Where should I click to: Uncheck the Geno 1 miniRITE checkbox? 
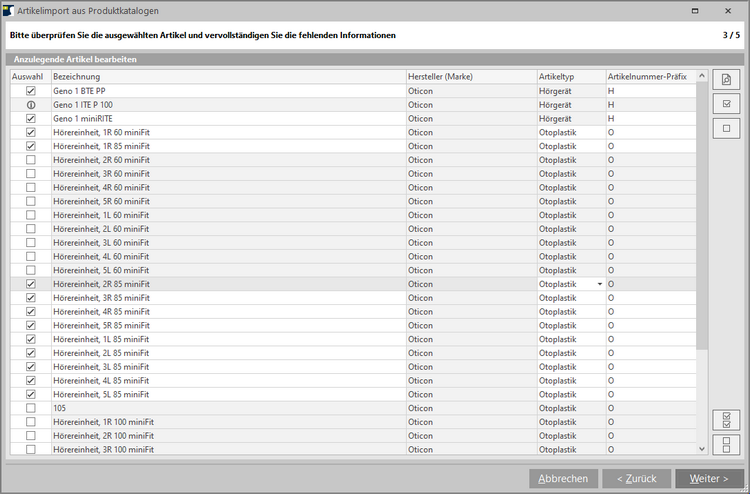[x=31, y=119]
